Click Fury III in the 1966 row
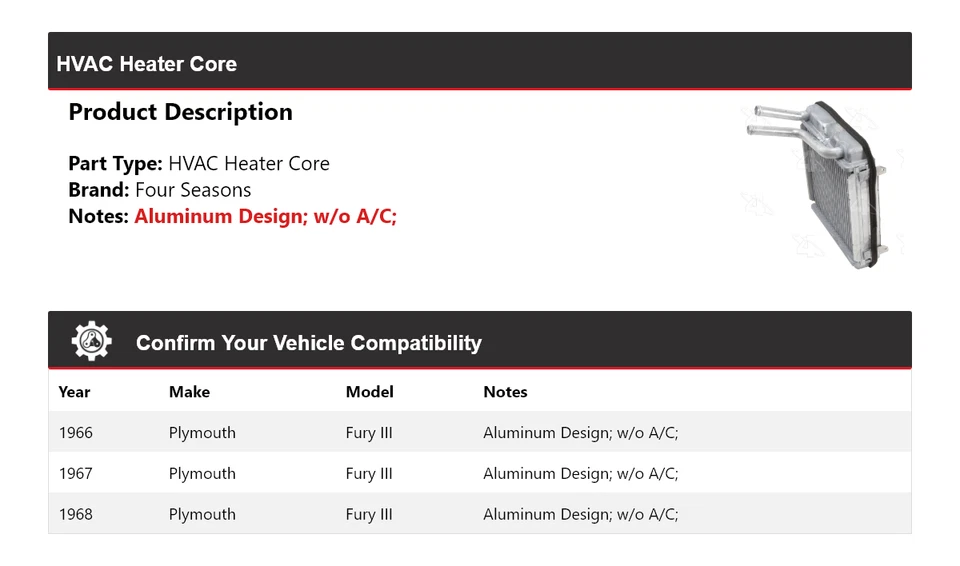The width and height of the screenshot is (960, 566). click(x=368, y=433)
